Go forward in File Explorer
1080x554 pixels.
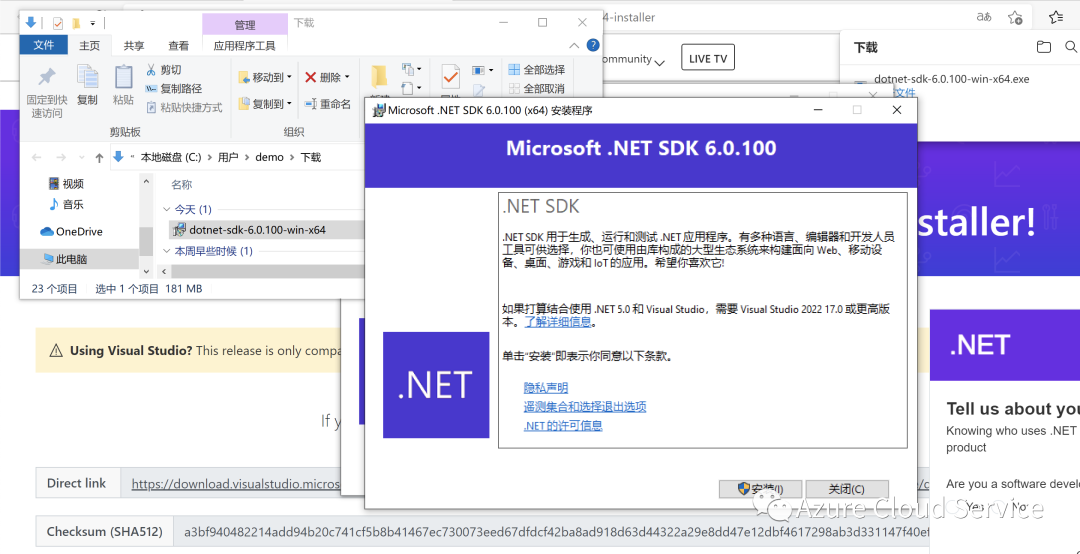61,157
